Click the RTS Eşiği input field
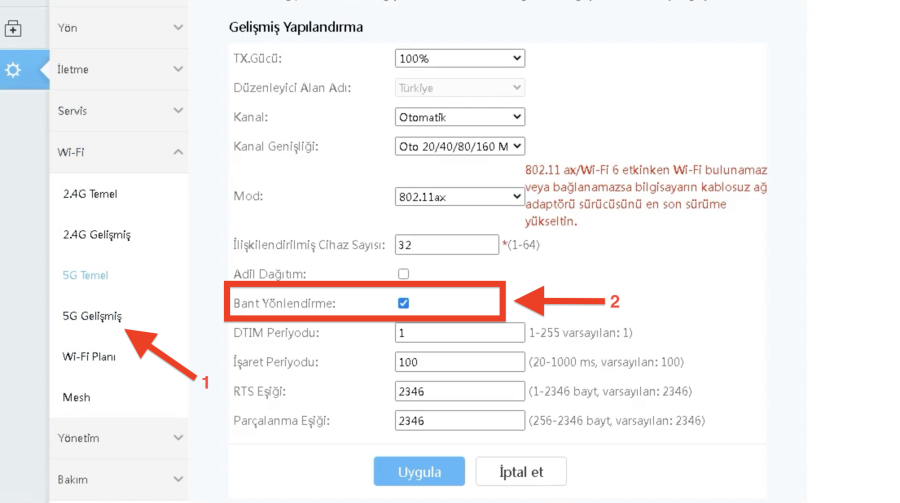Viewport: 900px width, 503px height. (459, 391)
